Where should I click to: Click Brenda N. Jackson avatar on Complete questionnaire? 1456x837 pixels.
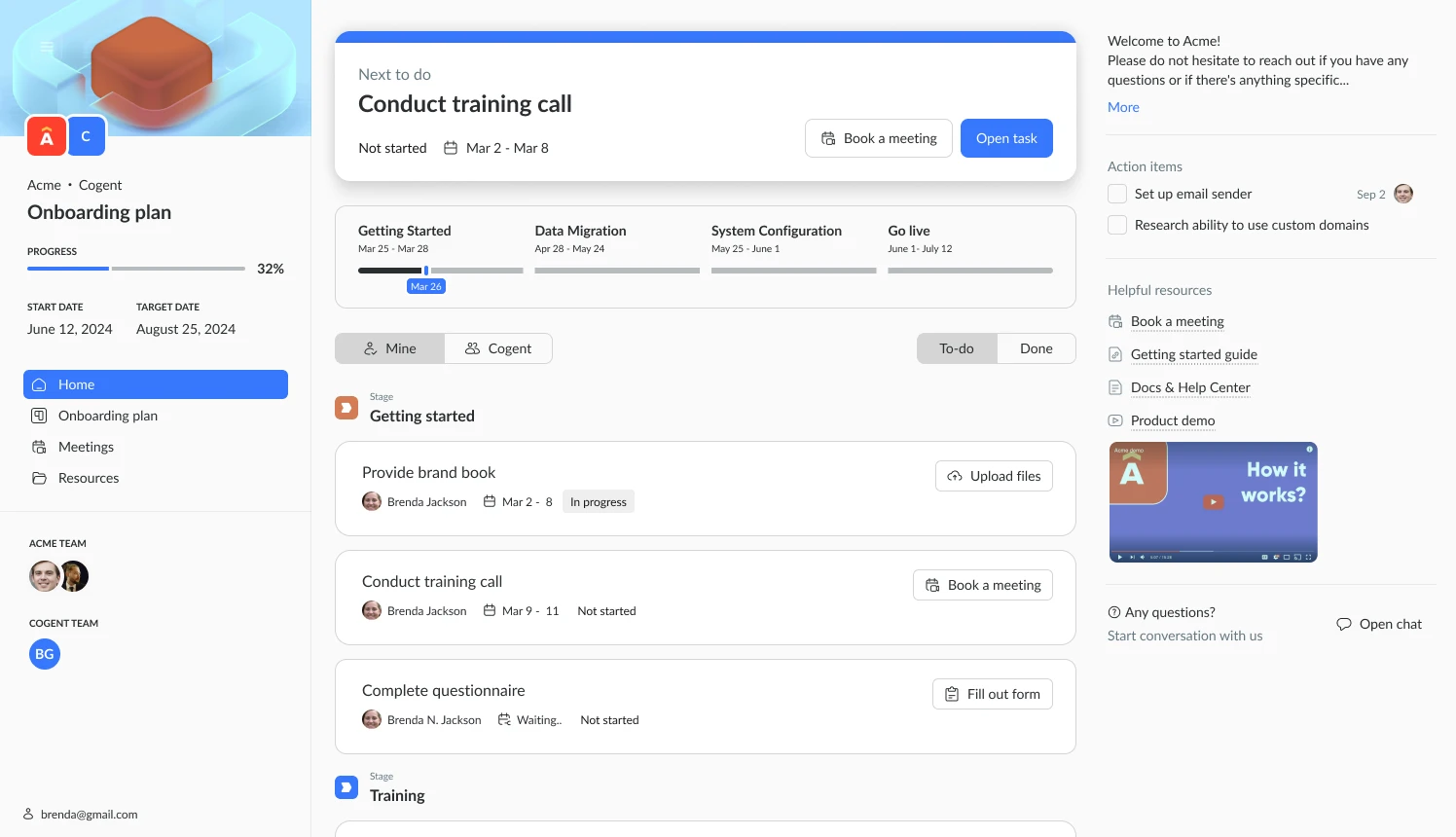[372, 719]
